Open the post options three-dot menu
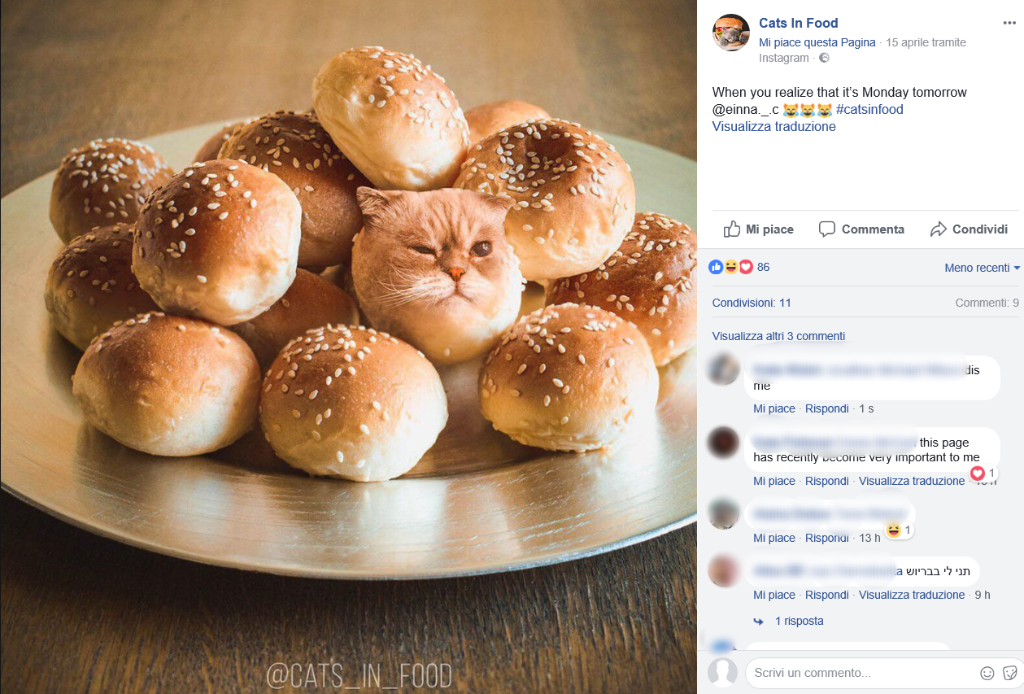 click(x=1009, y=23)
